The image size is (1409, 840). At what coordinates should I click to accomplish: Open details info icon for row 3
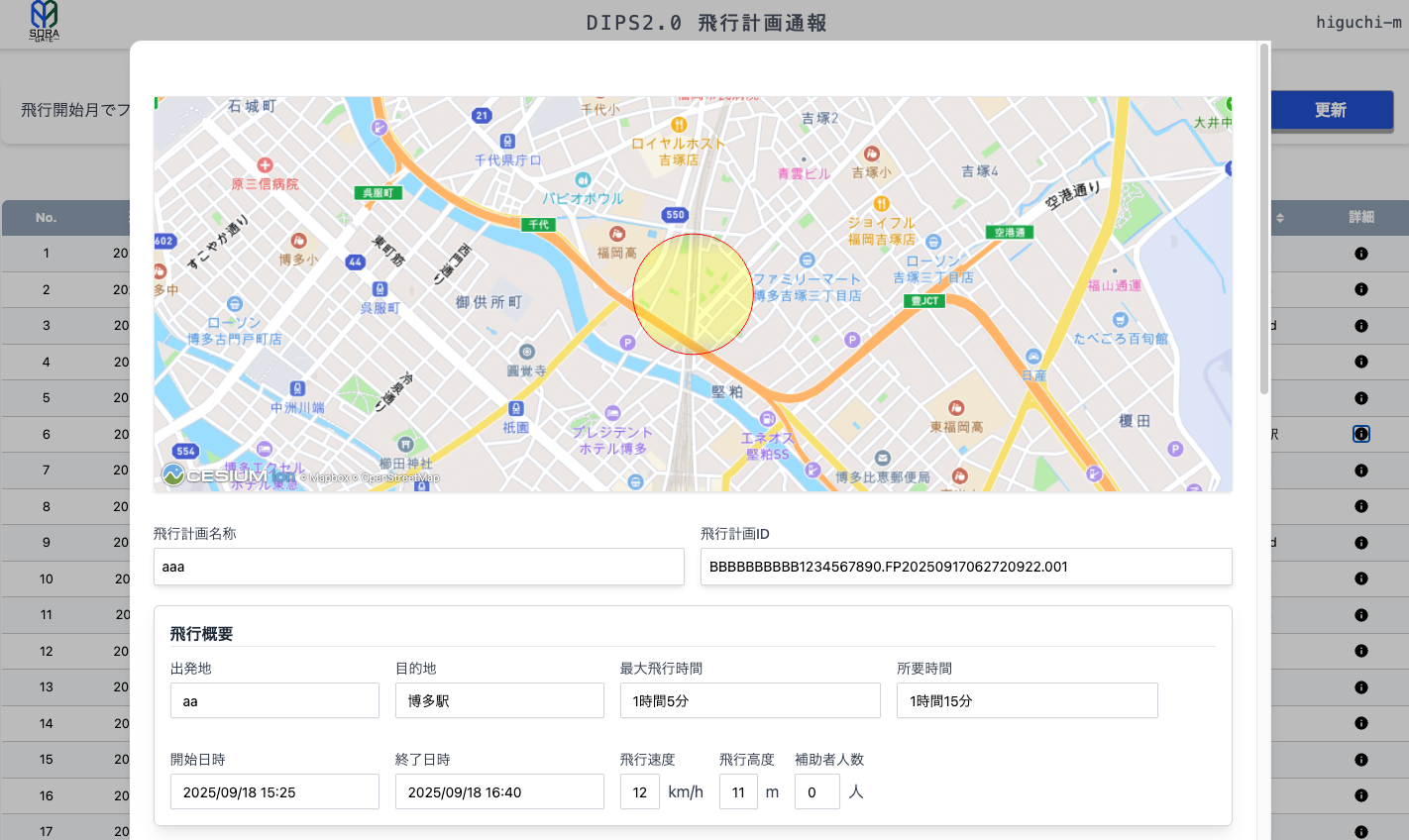[x=1360, y=326]
